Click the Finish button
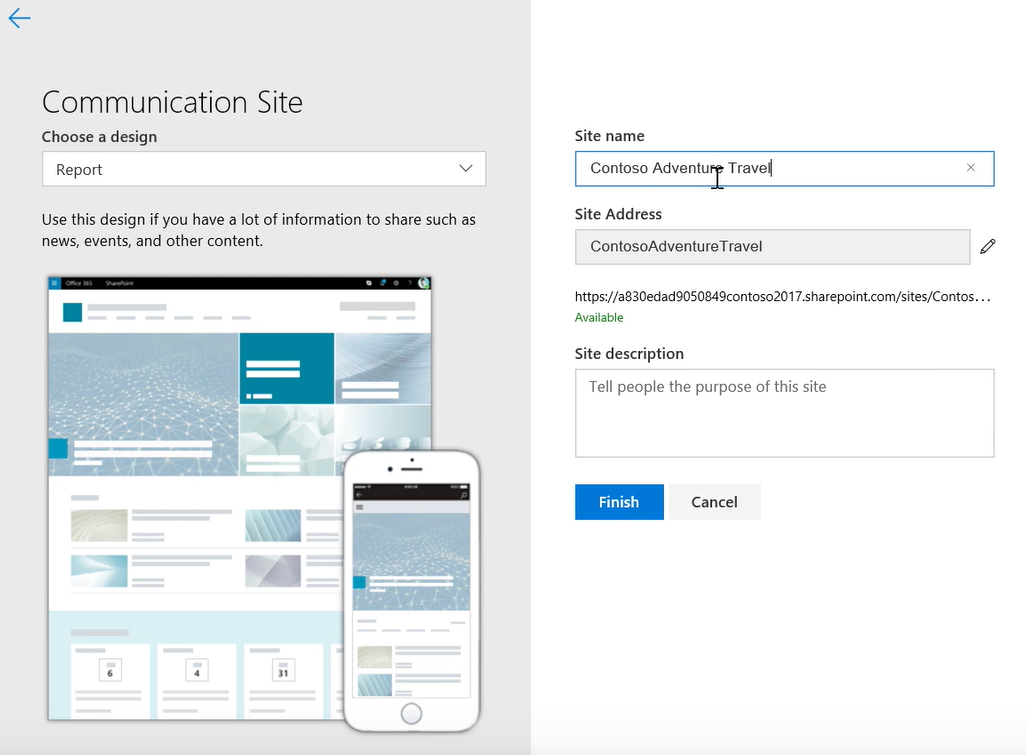The height and width of the screenshot is (755, 1026). pos(618,502)
